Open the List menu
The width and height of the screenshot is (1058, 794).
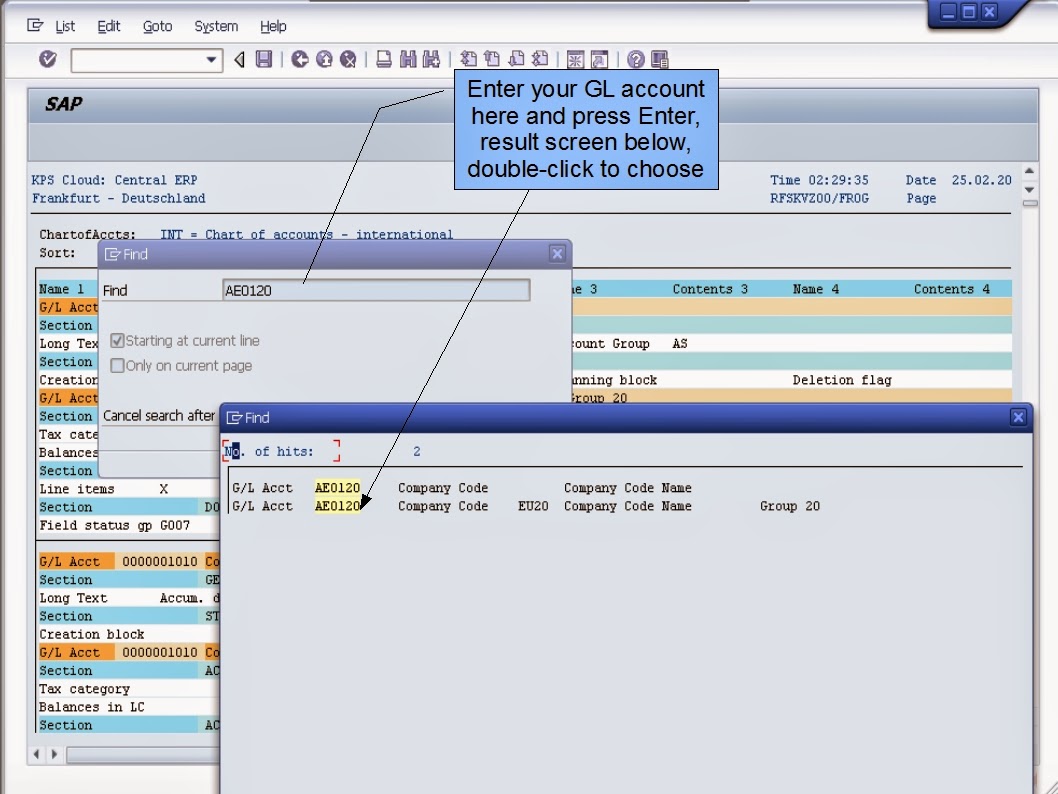[x=65, y=26]
